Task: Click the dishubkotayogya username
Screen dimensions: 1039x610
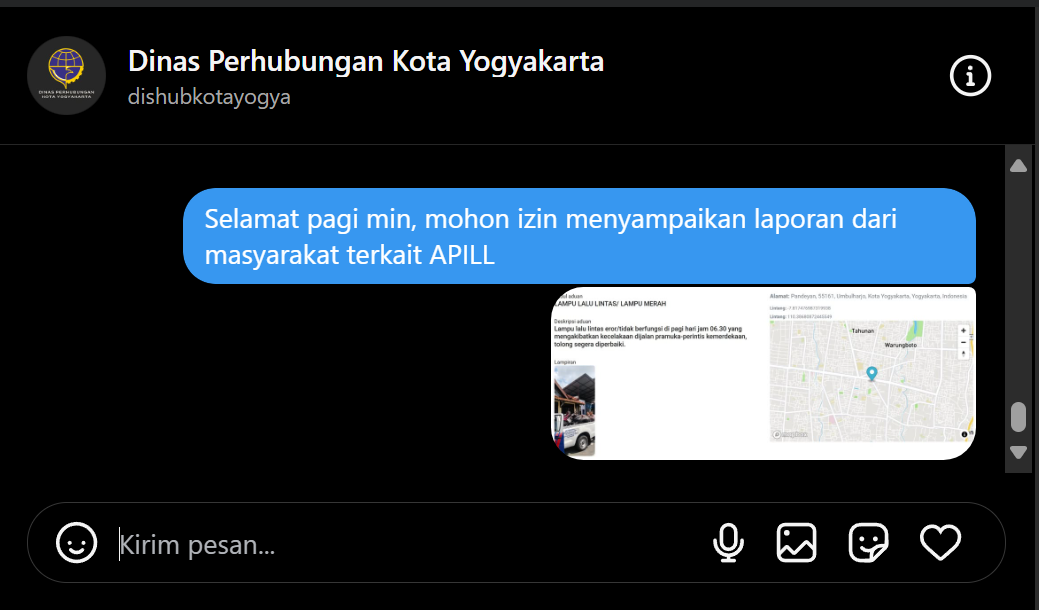Action: pyautogui.click(x=209, y=97)
